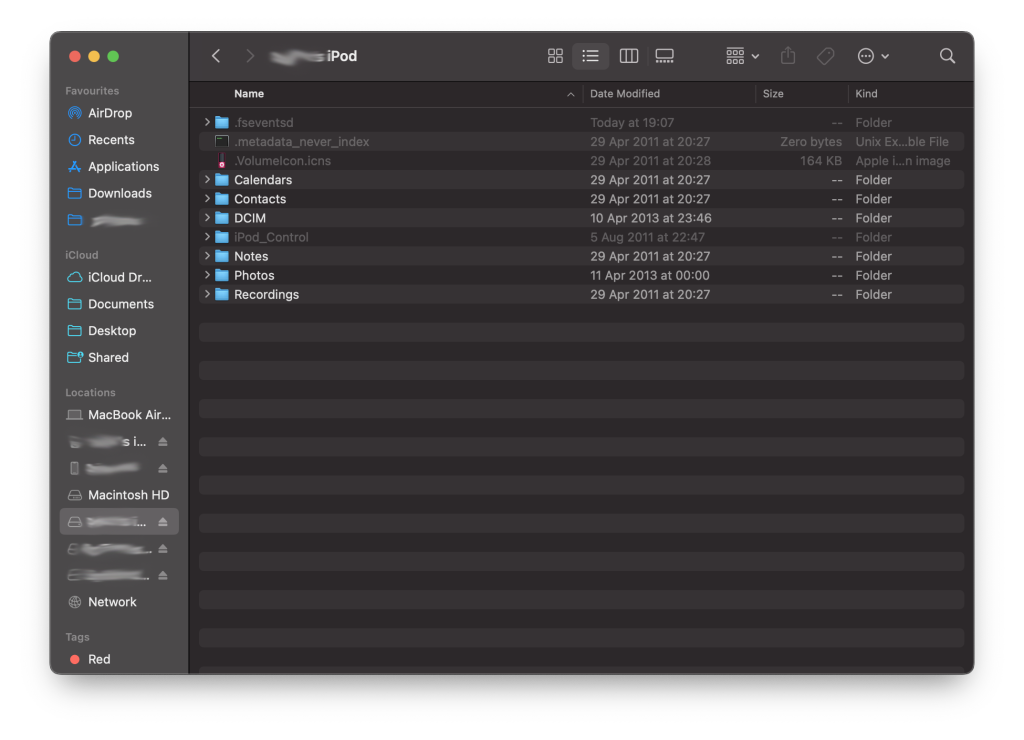The image size is (1024, 740).
Task: Click the 'Zero bytes' size value
Action: point(811,142)
